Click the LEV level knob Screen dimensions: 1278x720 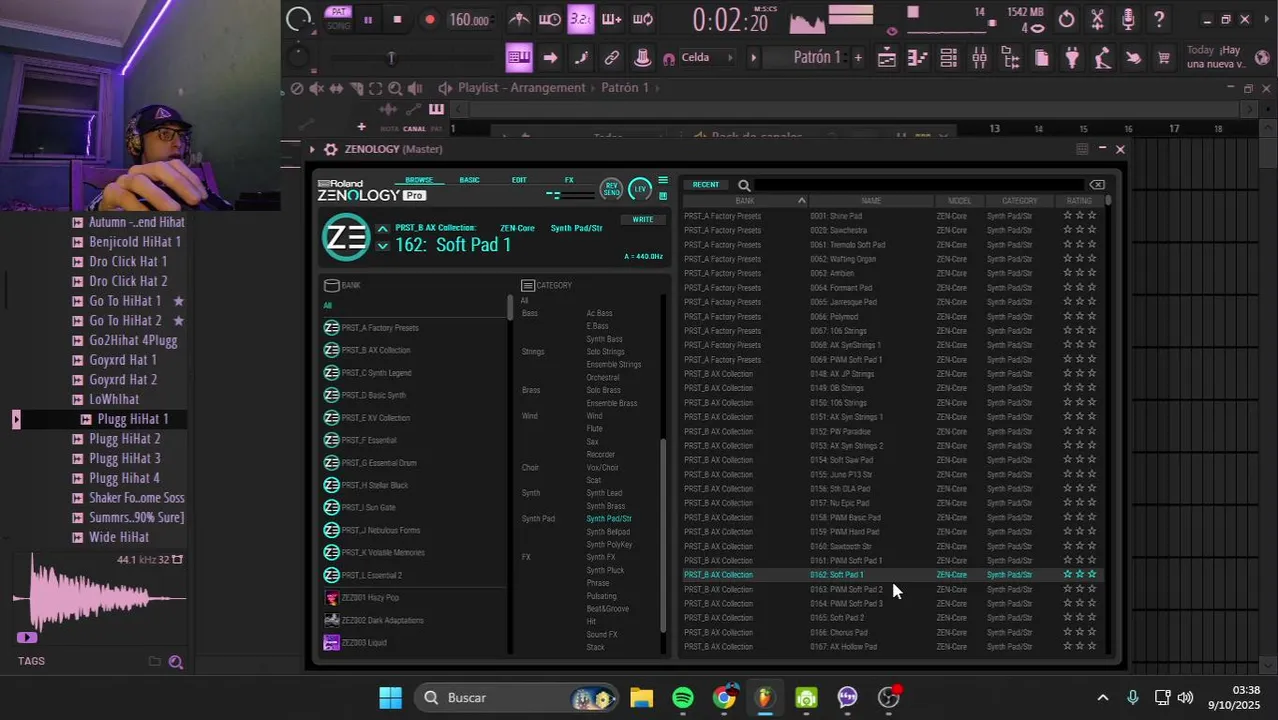click(640, 189)
